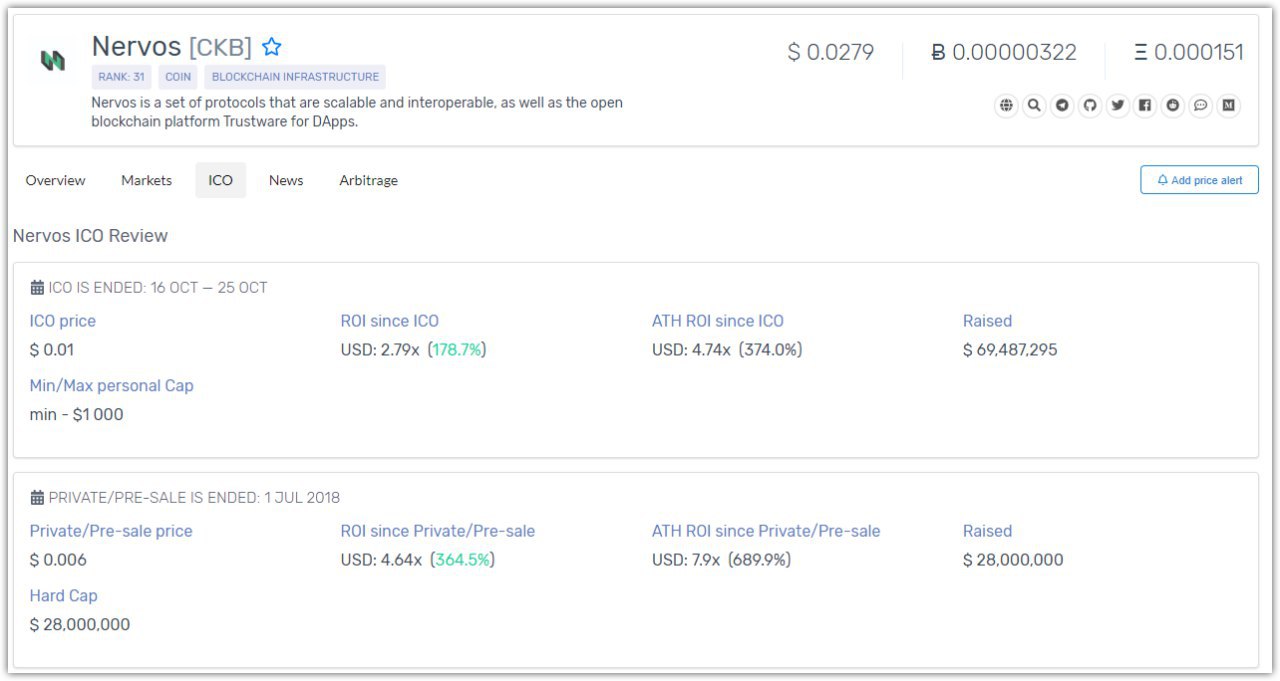
Task: Click the ICO price label
Action: [63, 321]
